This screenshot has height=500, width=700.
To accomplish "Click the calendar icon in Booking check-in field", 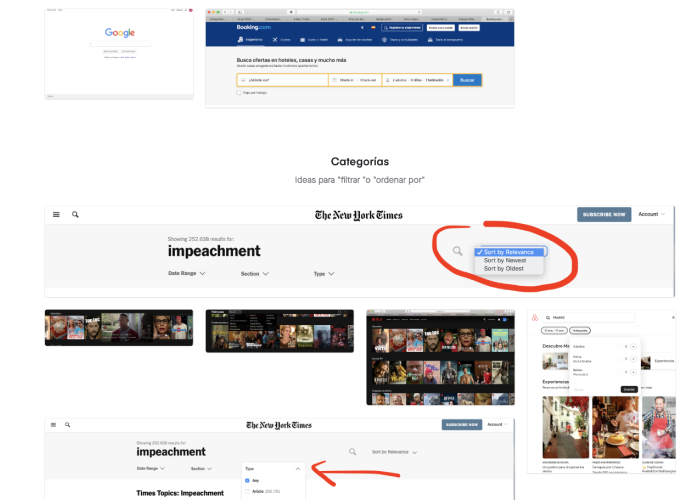I will (335, 80).
